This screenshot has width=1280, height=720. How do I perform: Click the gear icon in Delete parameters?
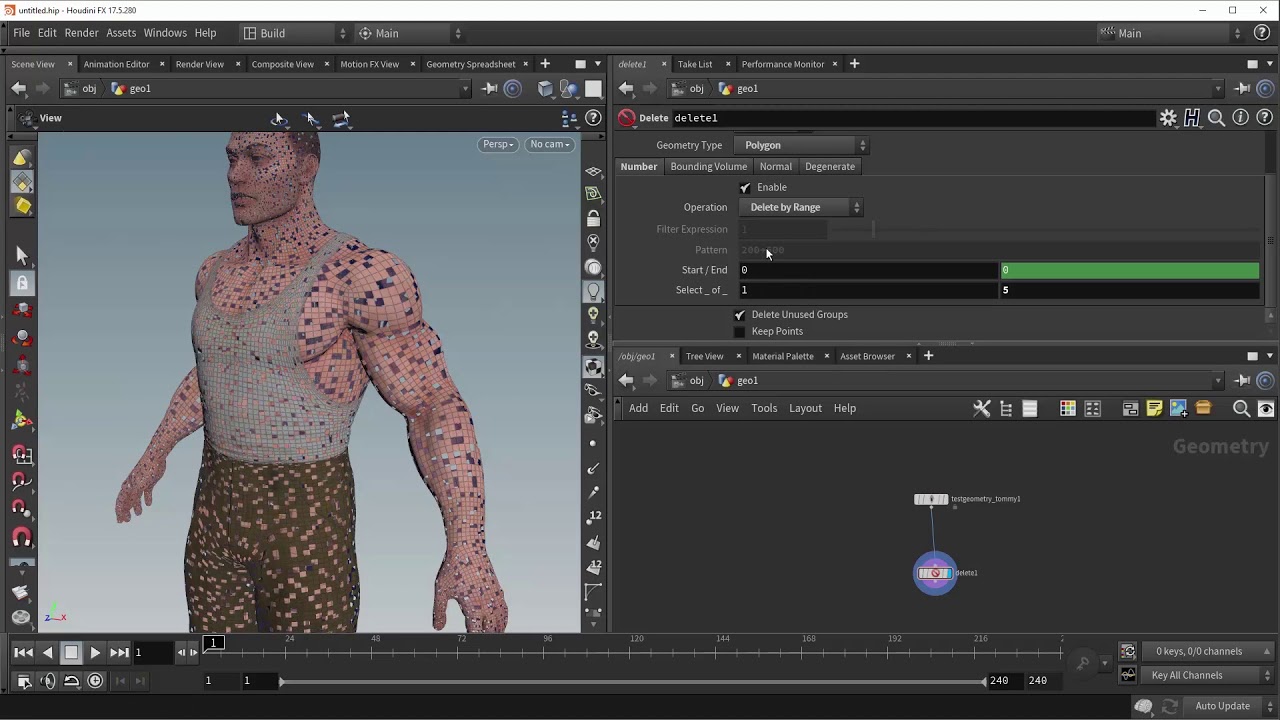[1168, 118]
